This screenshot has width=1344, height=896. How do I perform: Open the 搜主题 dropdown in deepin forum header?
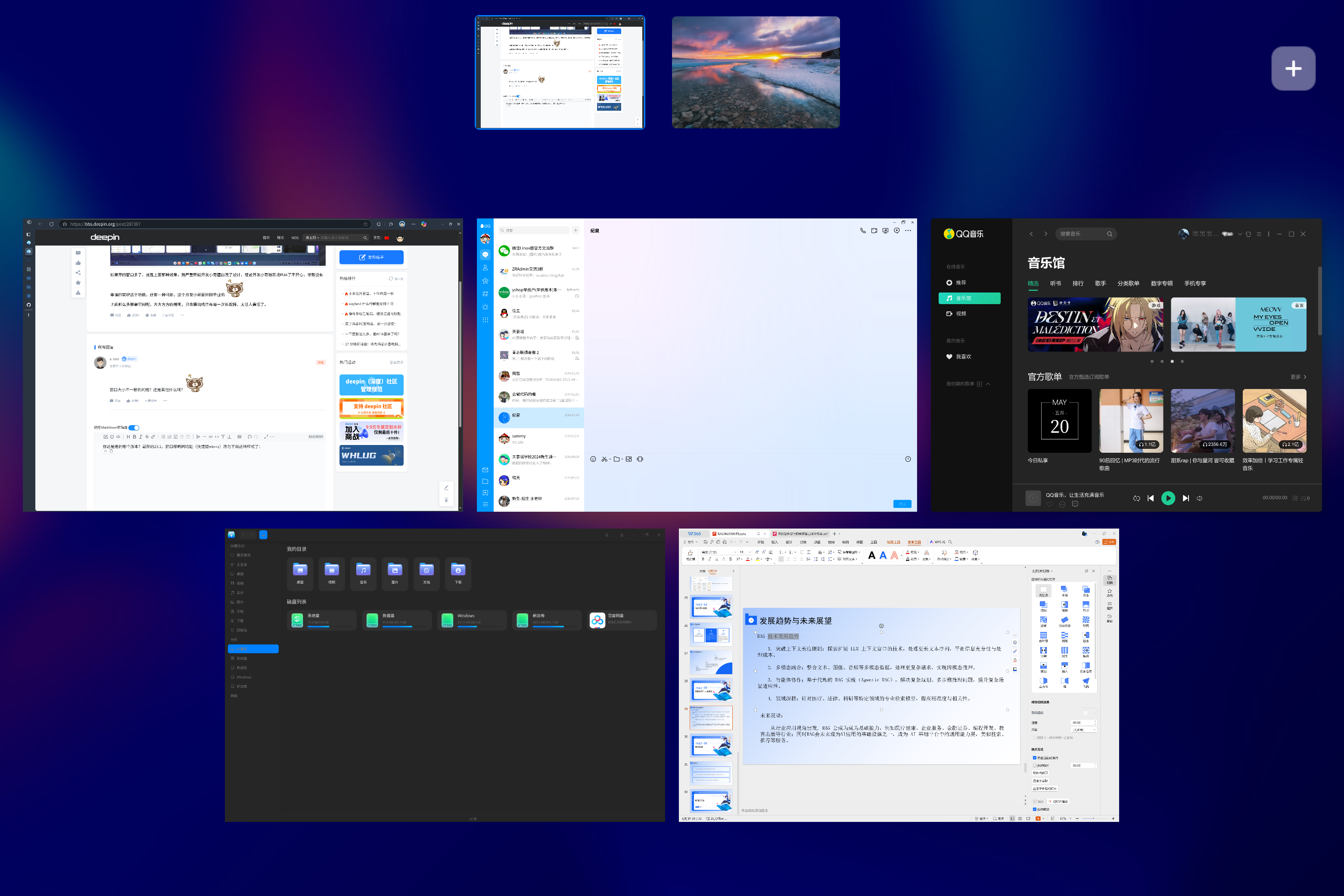click(312, 238)
